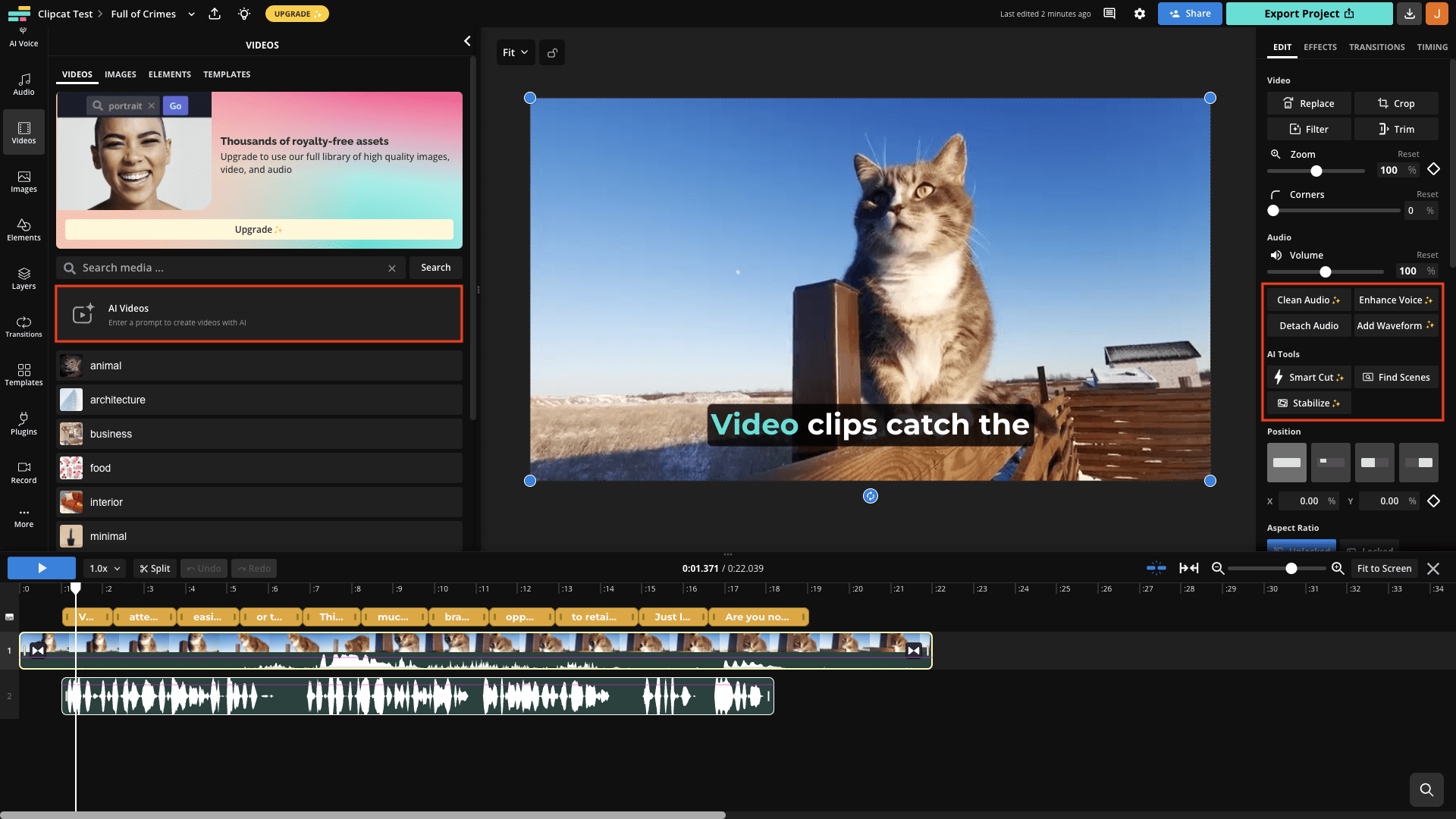Click the Zoom slider handle
This screenshot has height=819, width=1456.
click(x=1316, y=171)
